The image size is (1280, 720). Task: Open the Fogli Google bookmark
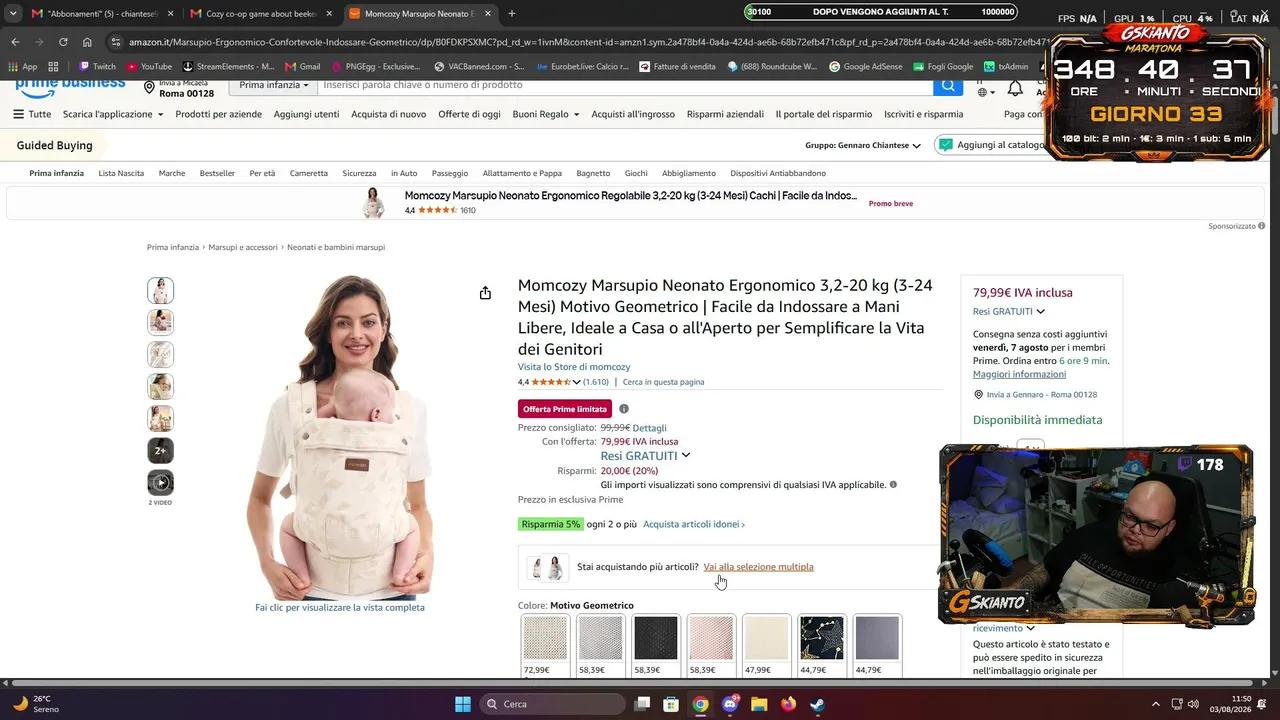[x=942, y=67]
